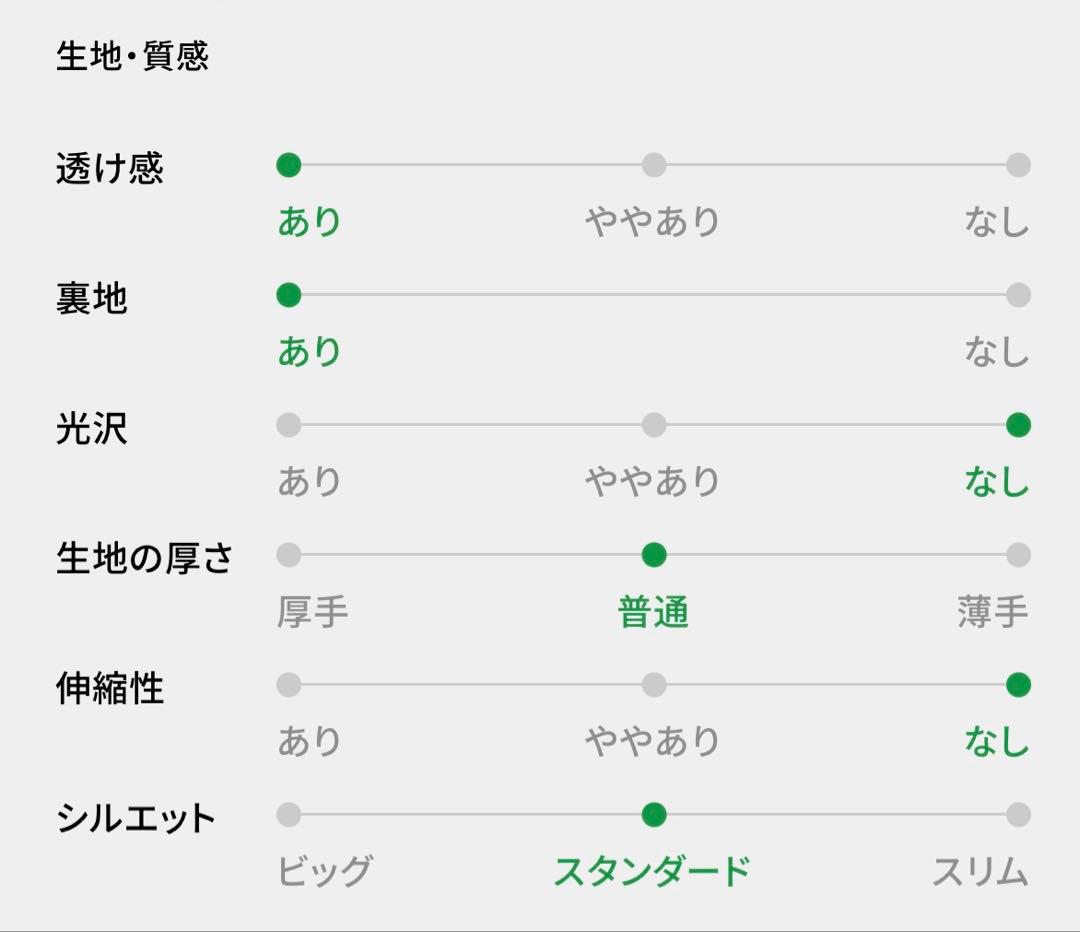Viewport: 1080px width, 932px height.
Task: Set 生地の厚さ to the 厚手 dot
Action: point(289,555)
